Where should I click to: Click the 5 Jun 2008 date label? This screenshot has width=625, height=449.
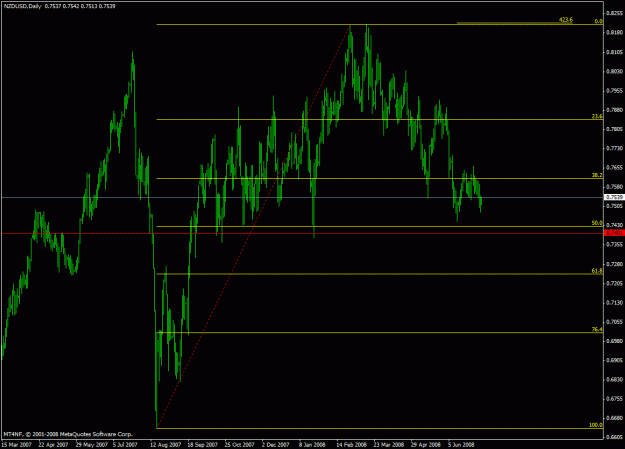(461, 445)
